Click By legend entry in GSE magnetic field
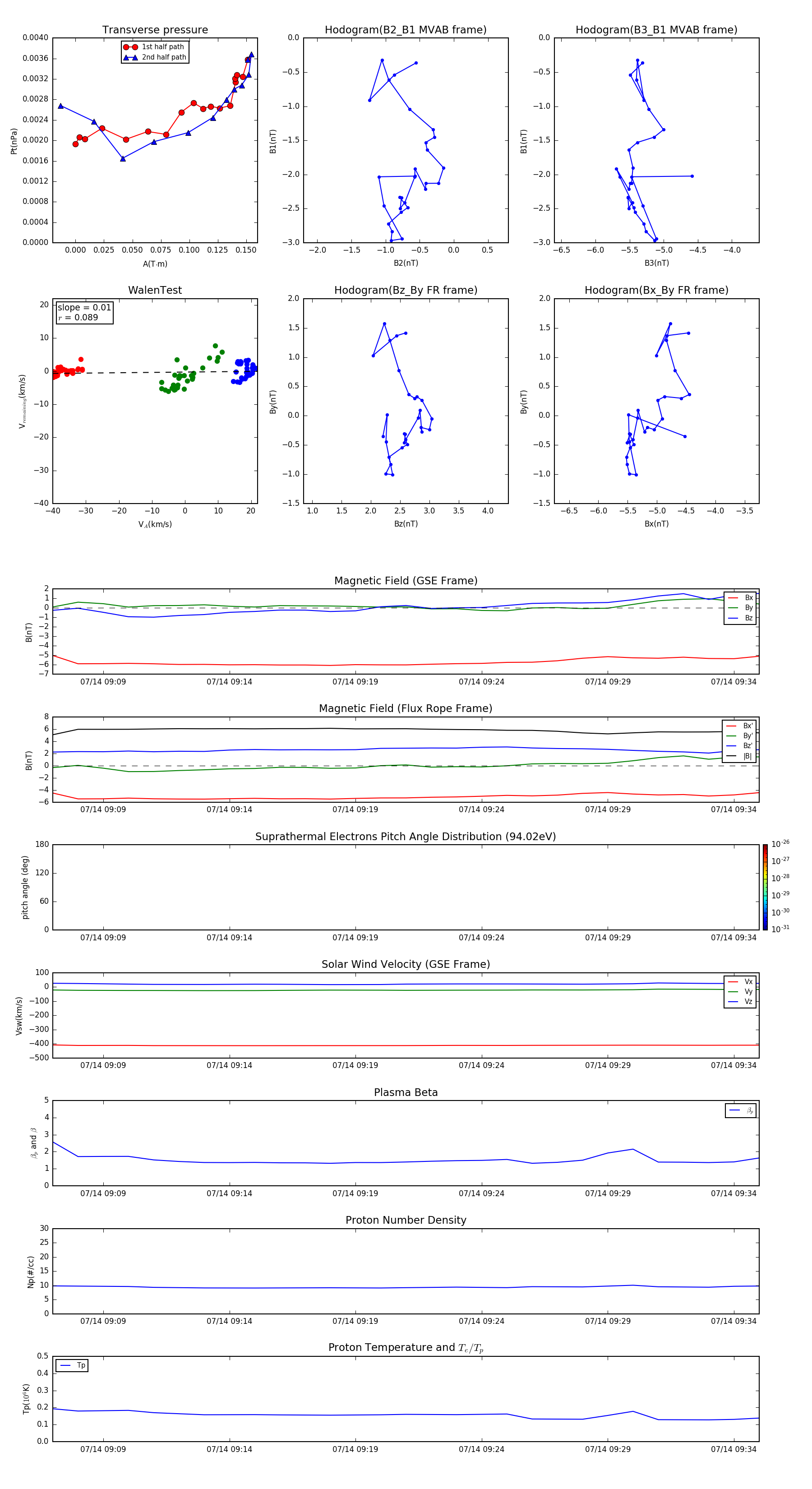Screen dimensions: 812x1489 740,607
